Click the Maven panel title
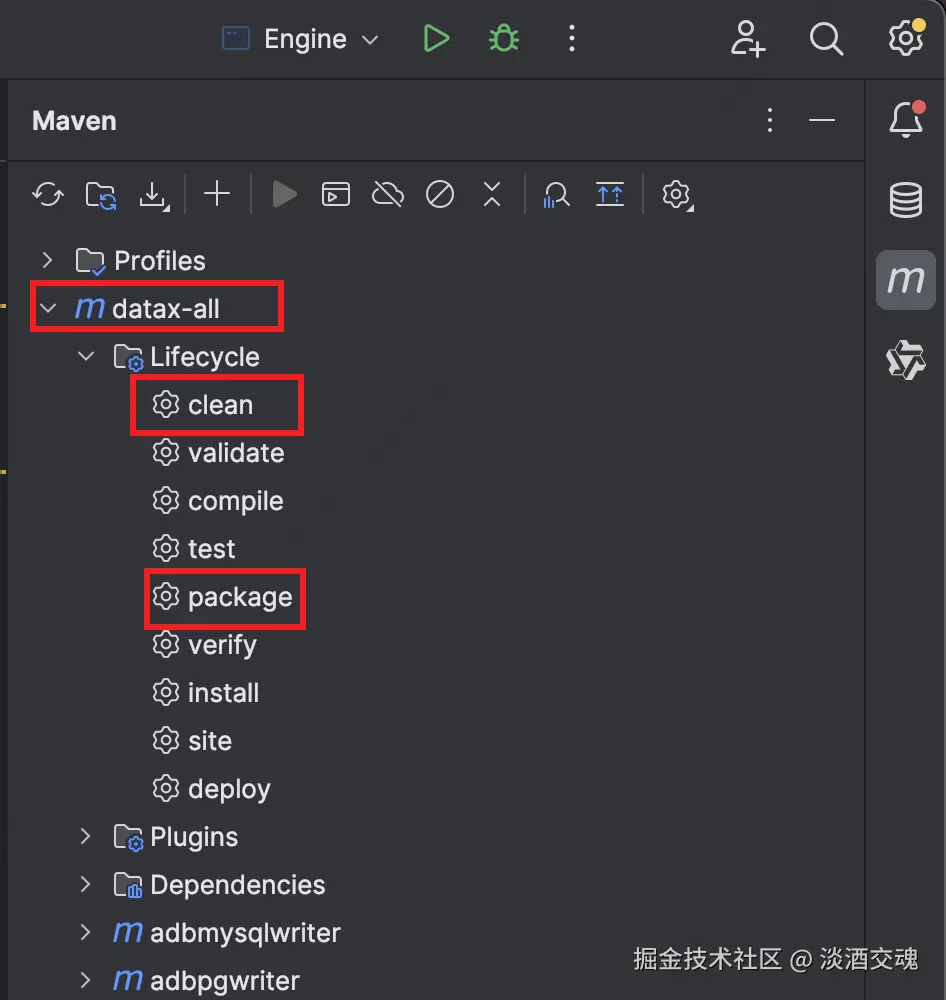This screenshot has height=1000, width=946. [75, 121]
